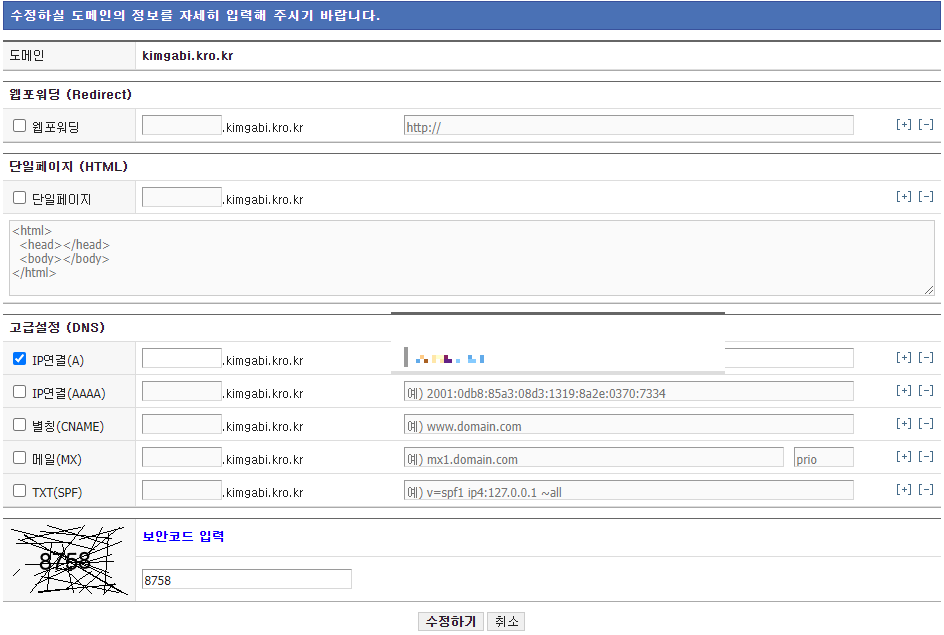Click the 보안코드 입력 label
The image size is (944, 635).
click(183, 536)
